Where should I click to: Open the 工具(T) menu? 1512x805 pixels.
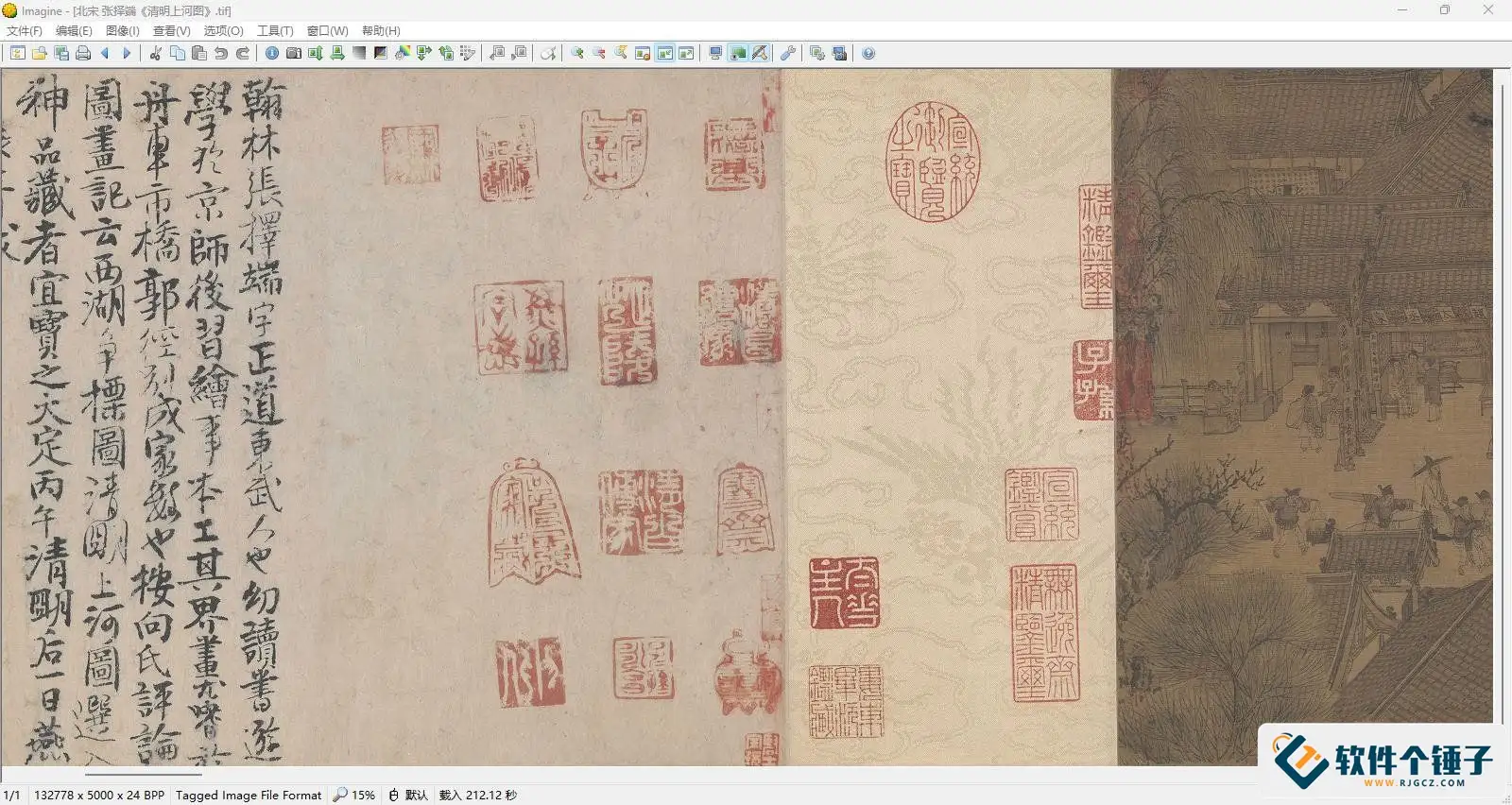[275, 30]
